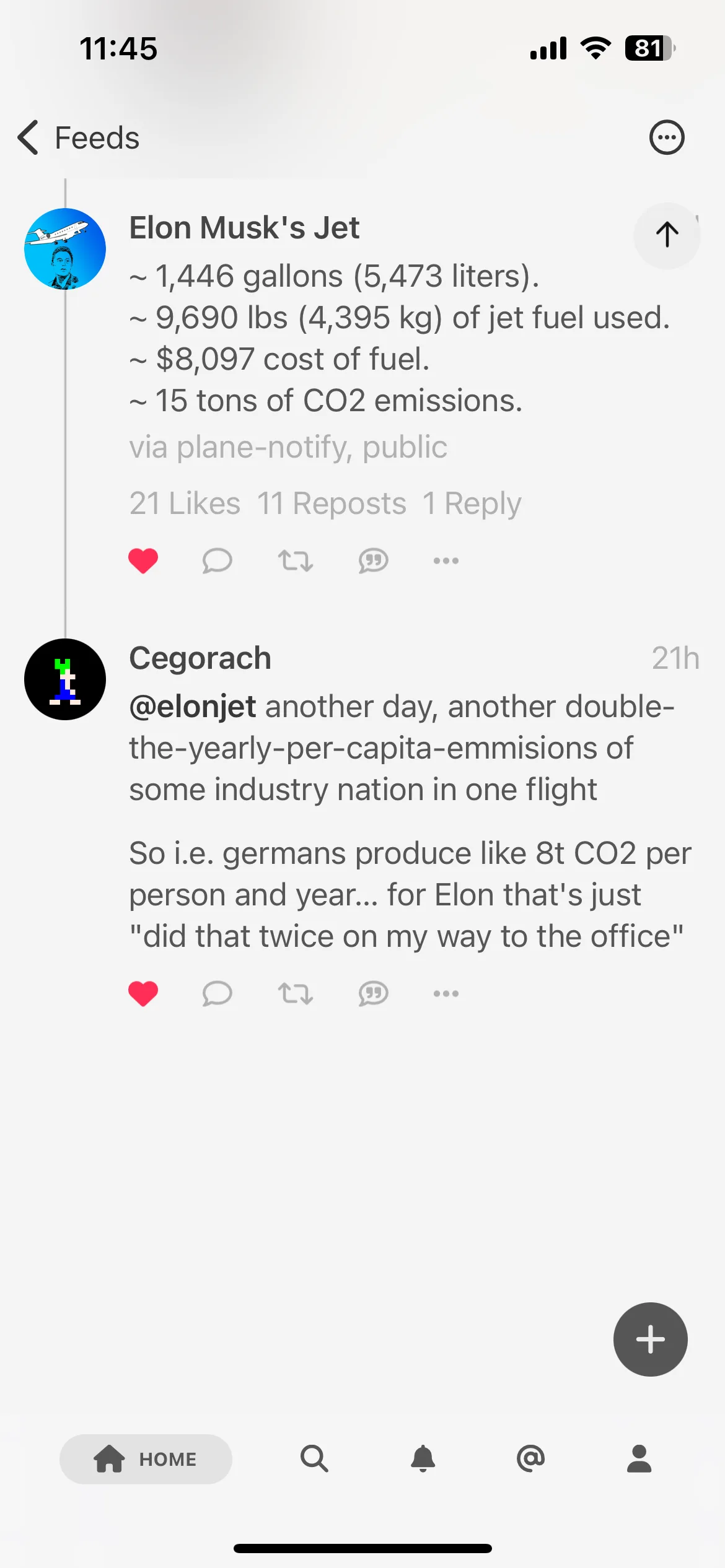Go back to Feeds
The width and height of the screenshot is (725, 1568).
coord(79,137)
